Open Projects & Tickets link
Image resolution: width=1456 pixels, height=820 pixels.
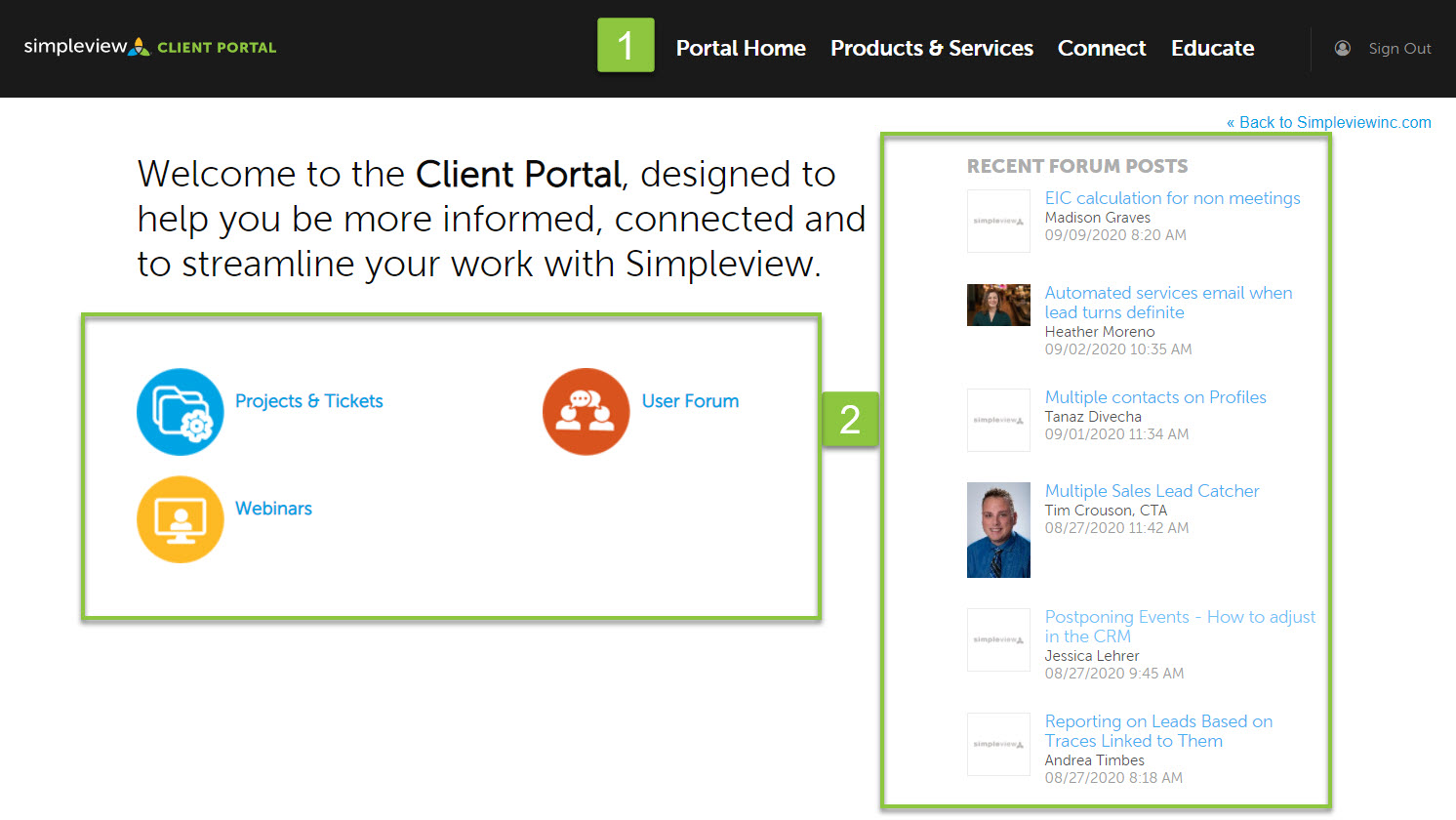[x=309, y=401]
